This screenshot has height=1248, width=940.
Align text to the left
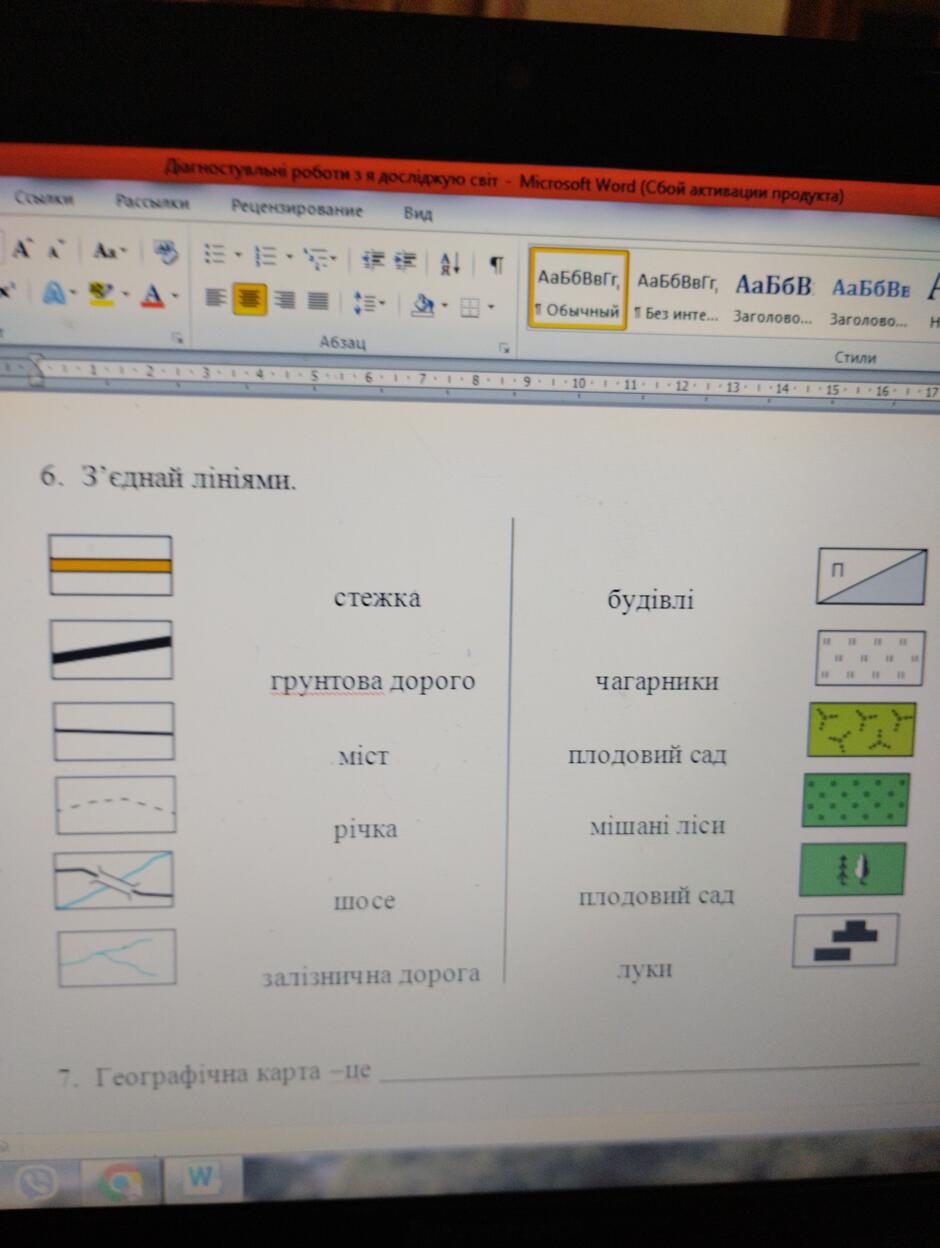pyautogui.click(x=216, y=297)
